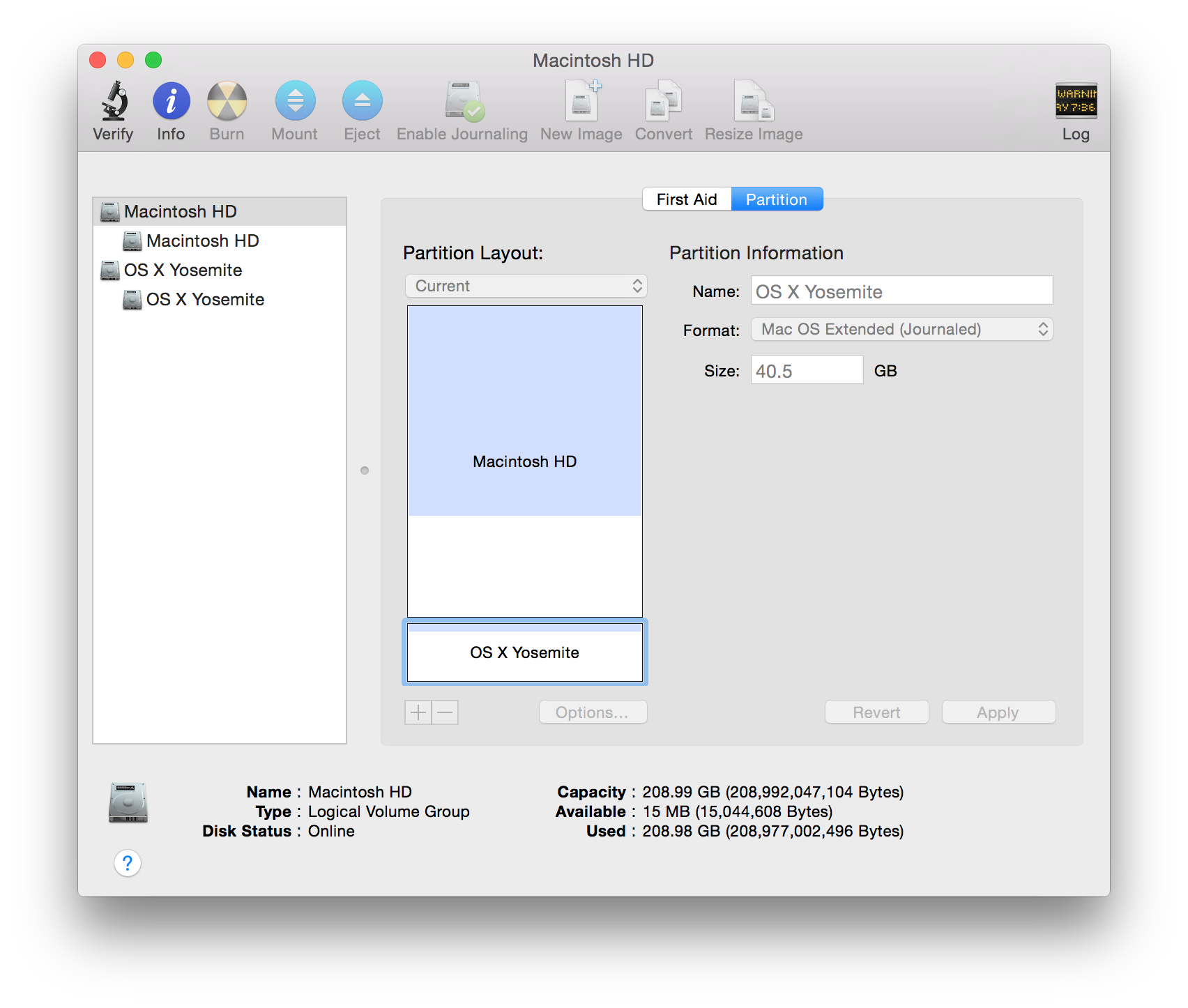Remove partition with the minus button
Viewport: 1188px width, 1008px height.
tap(445, 712)
